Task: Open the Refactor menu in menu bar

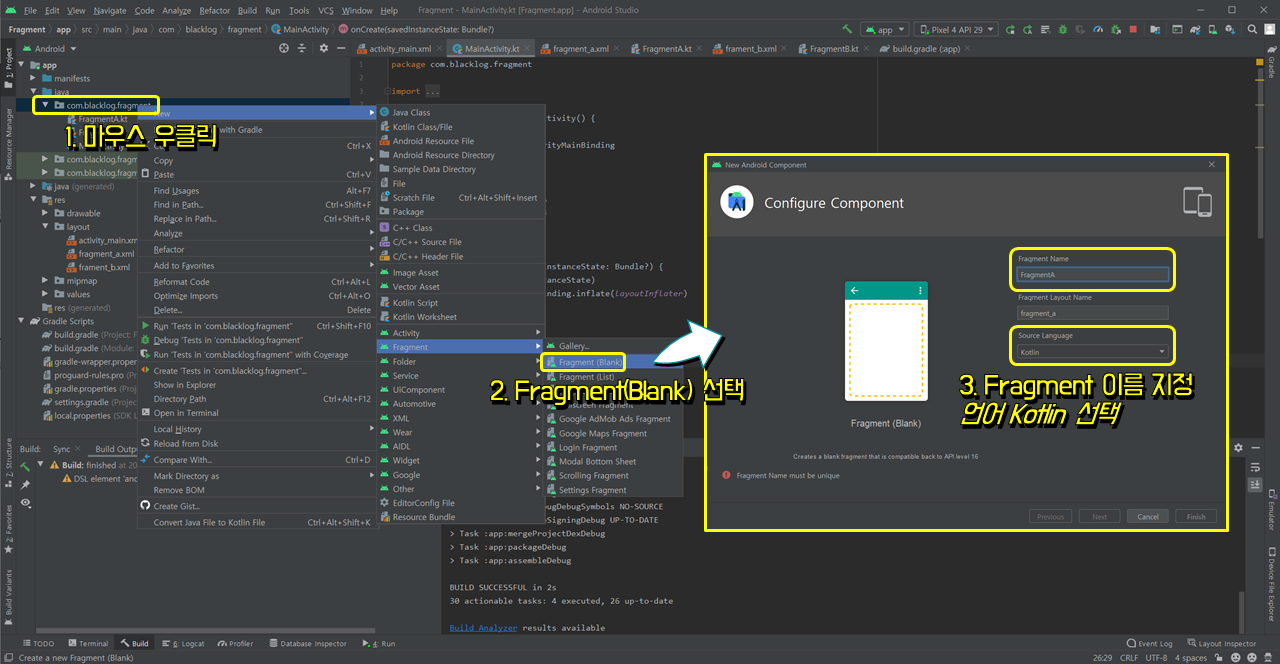Action: pyautogui.click(x=214, y=10)
